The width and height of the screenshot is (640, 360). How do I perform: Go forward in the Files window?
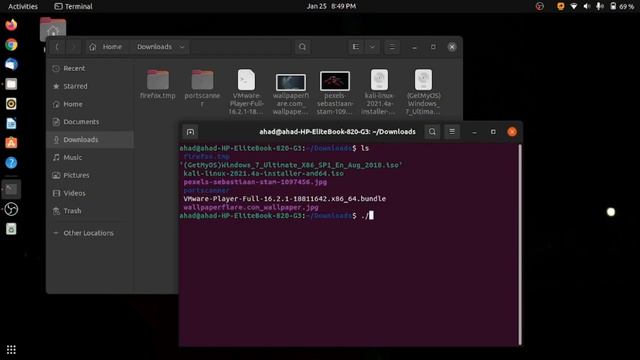tap(74, 47)
